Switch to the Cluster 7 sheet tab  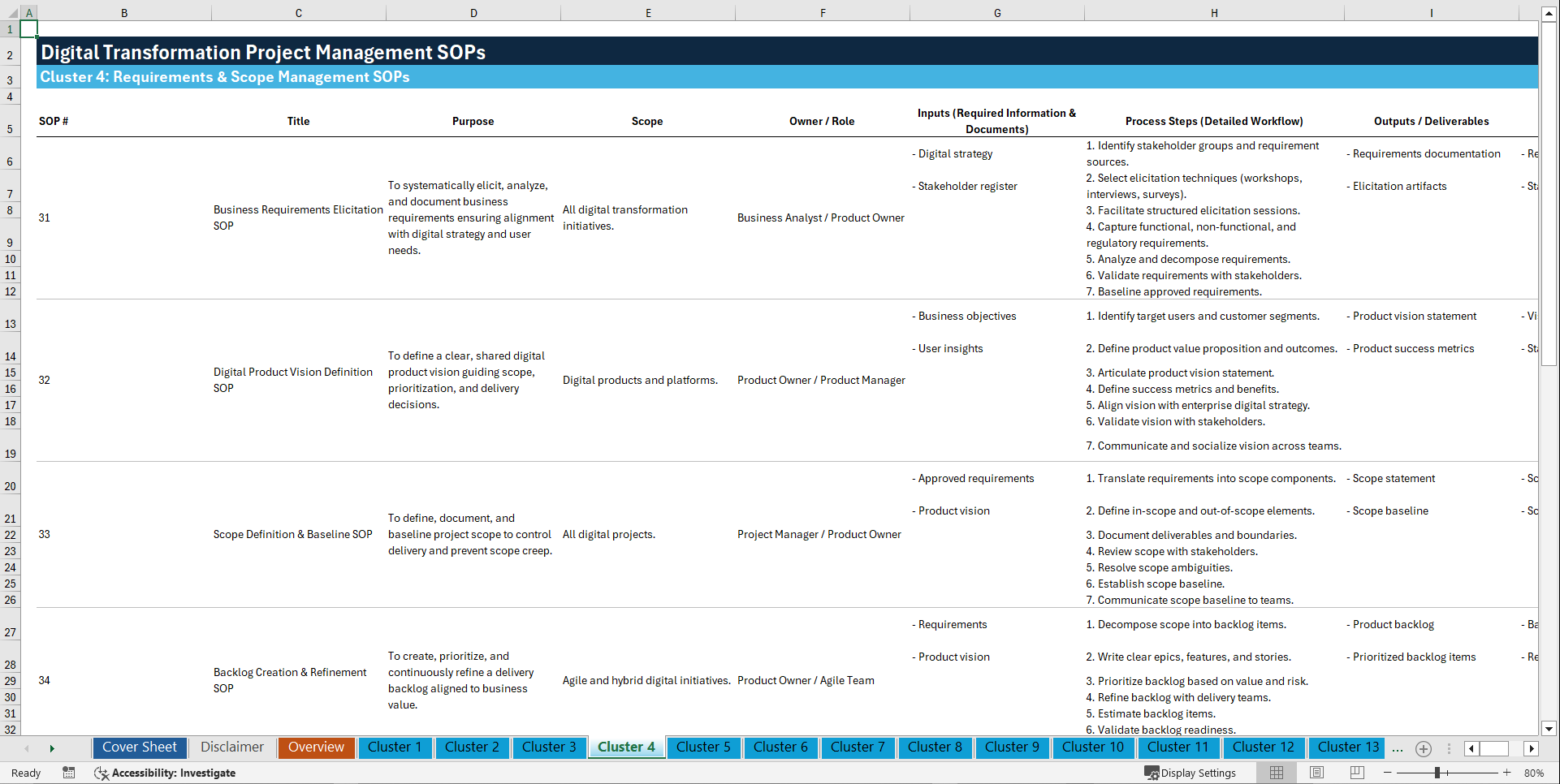click(x=858, y=747)
